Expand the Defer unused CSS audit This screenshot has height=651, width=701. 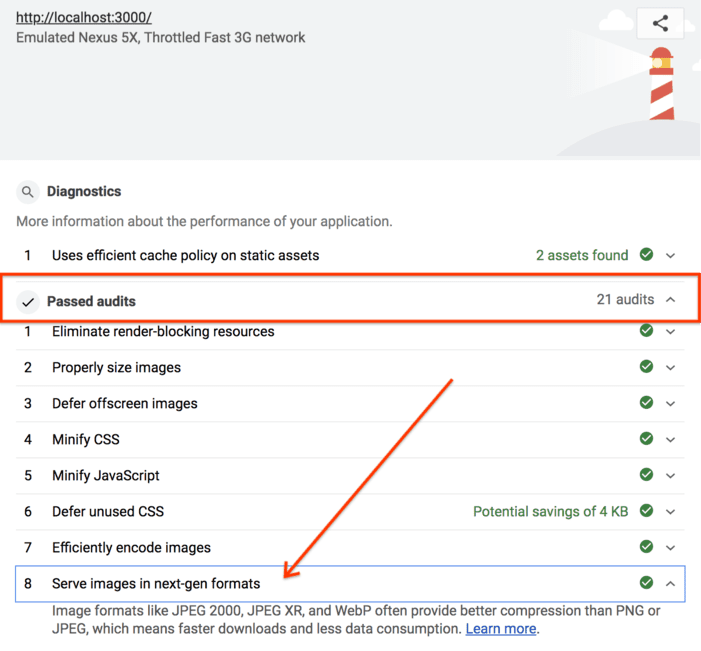[x=671, y=512]
